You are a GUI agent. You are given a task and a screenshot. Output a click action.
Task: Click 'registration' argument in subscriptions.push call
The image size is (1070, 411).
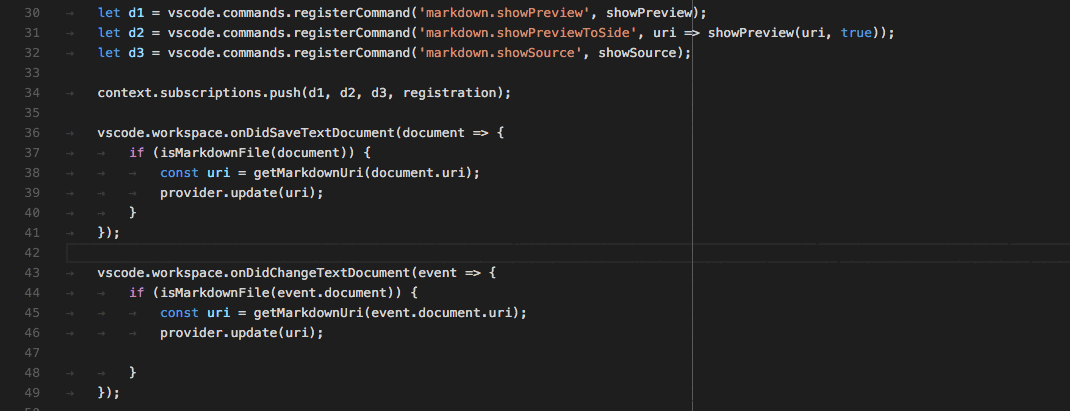[460, 93]
